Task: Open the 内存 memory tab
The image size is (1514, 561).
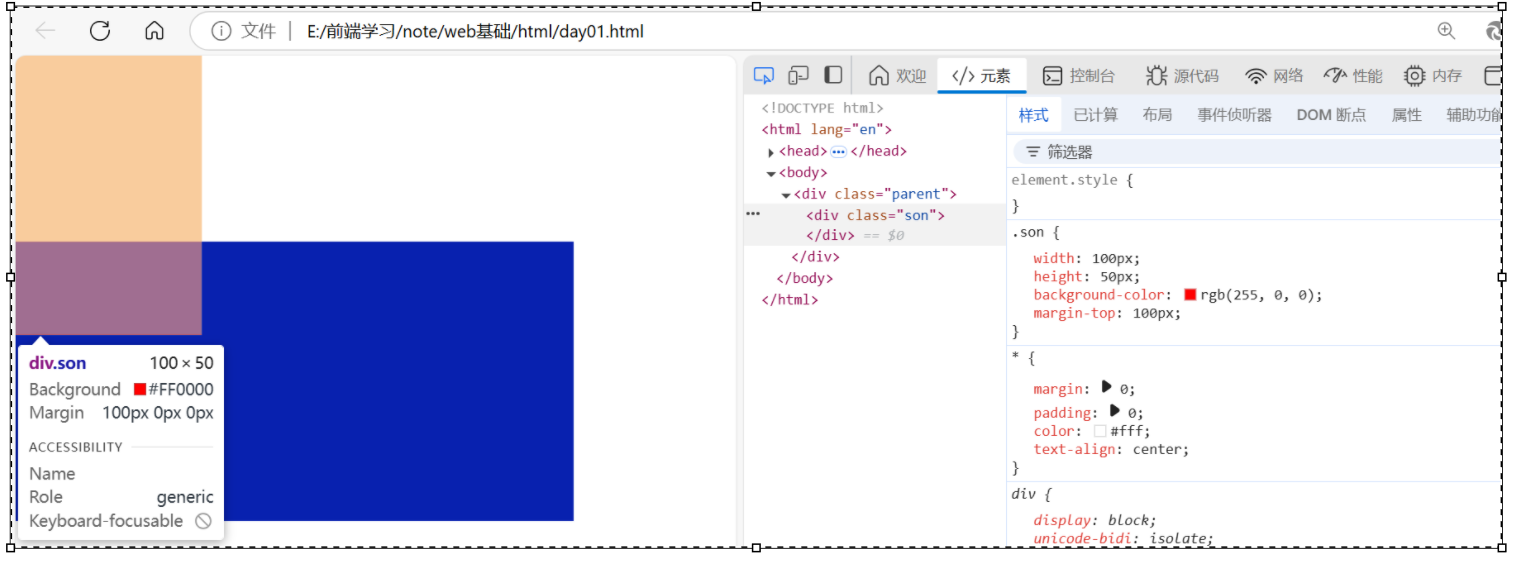Action: pos(1433,76)
